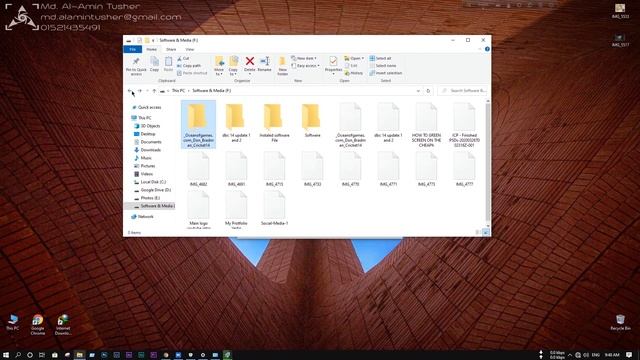Switch to the View tab
This screenshot has height=360, width=640.
pos(190,49)
